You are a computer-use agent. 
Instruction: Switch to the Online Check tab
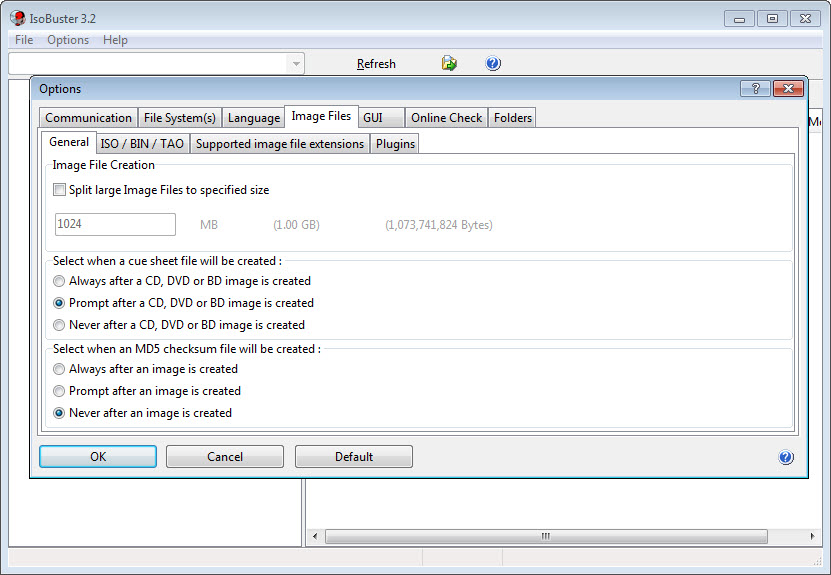click(x=446, y=118)
